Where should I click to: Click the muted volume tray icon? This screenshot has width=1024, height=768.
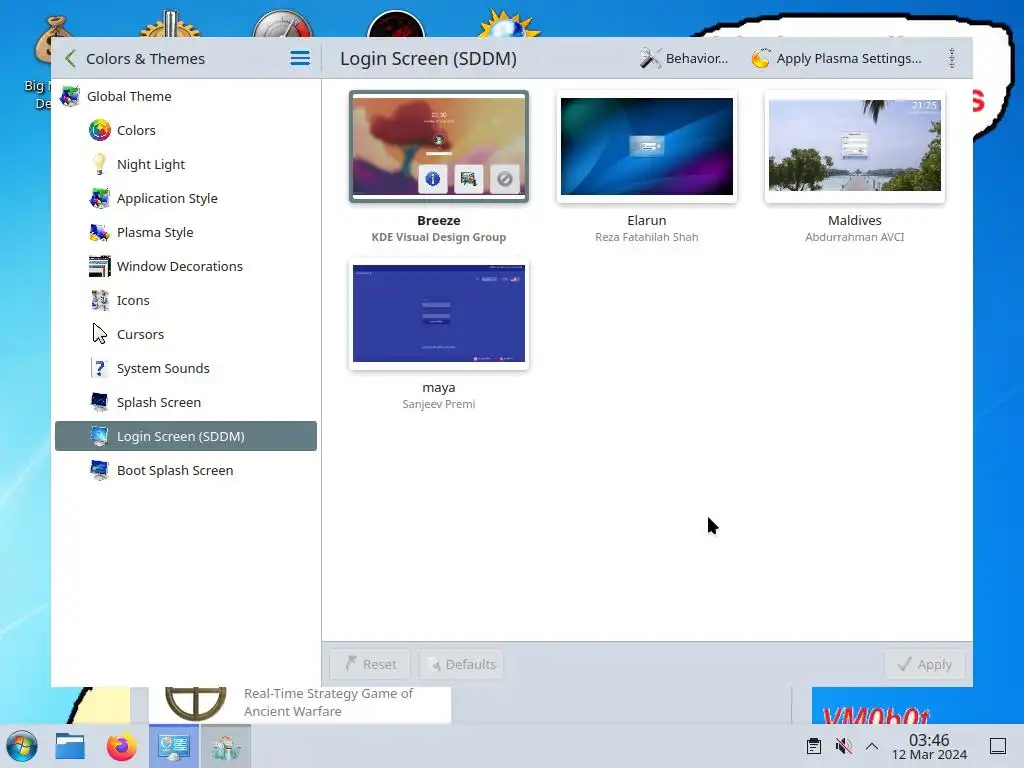(x=843, y=746)
